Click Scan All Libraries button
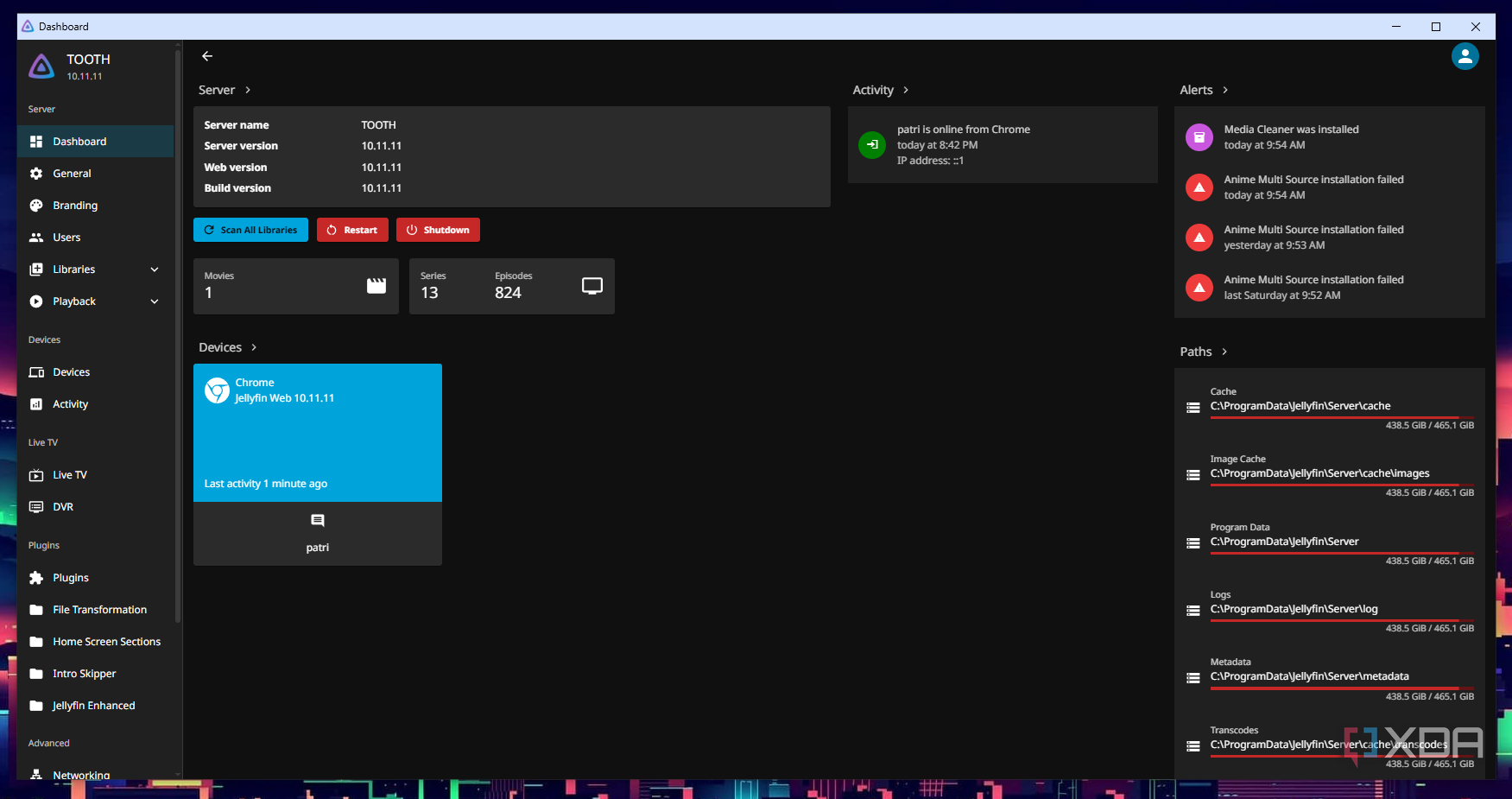 pos(250,230)
